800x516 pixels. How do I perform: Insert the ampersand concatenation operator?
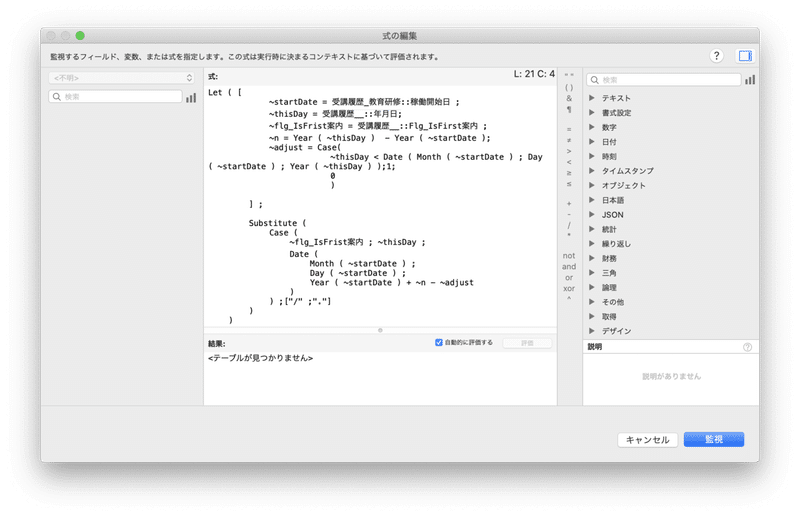tap(569, 98)
